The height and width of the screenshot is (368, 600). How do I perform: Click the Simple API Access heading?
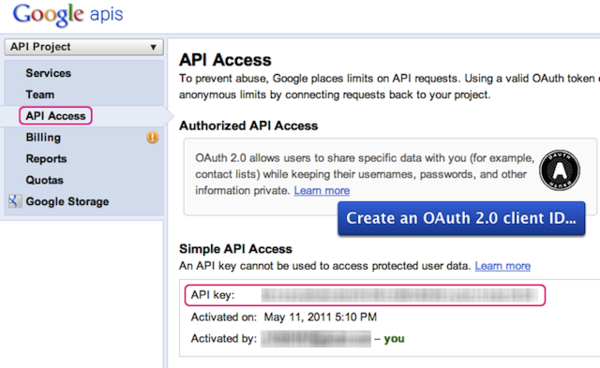[235, 249]
